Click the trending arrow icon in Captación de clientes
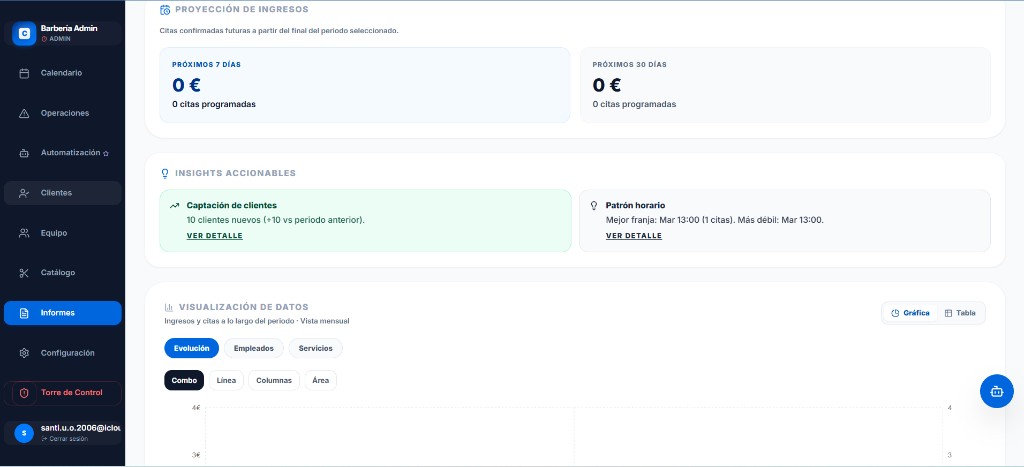Viewport: 1024px width, 467px height. pos(174,206)
